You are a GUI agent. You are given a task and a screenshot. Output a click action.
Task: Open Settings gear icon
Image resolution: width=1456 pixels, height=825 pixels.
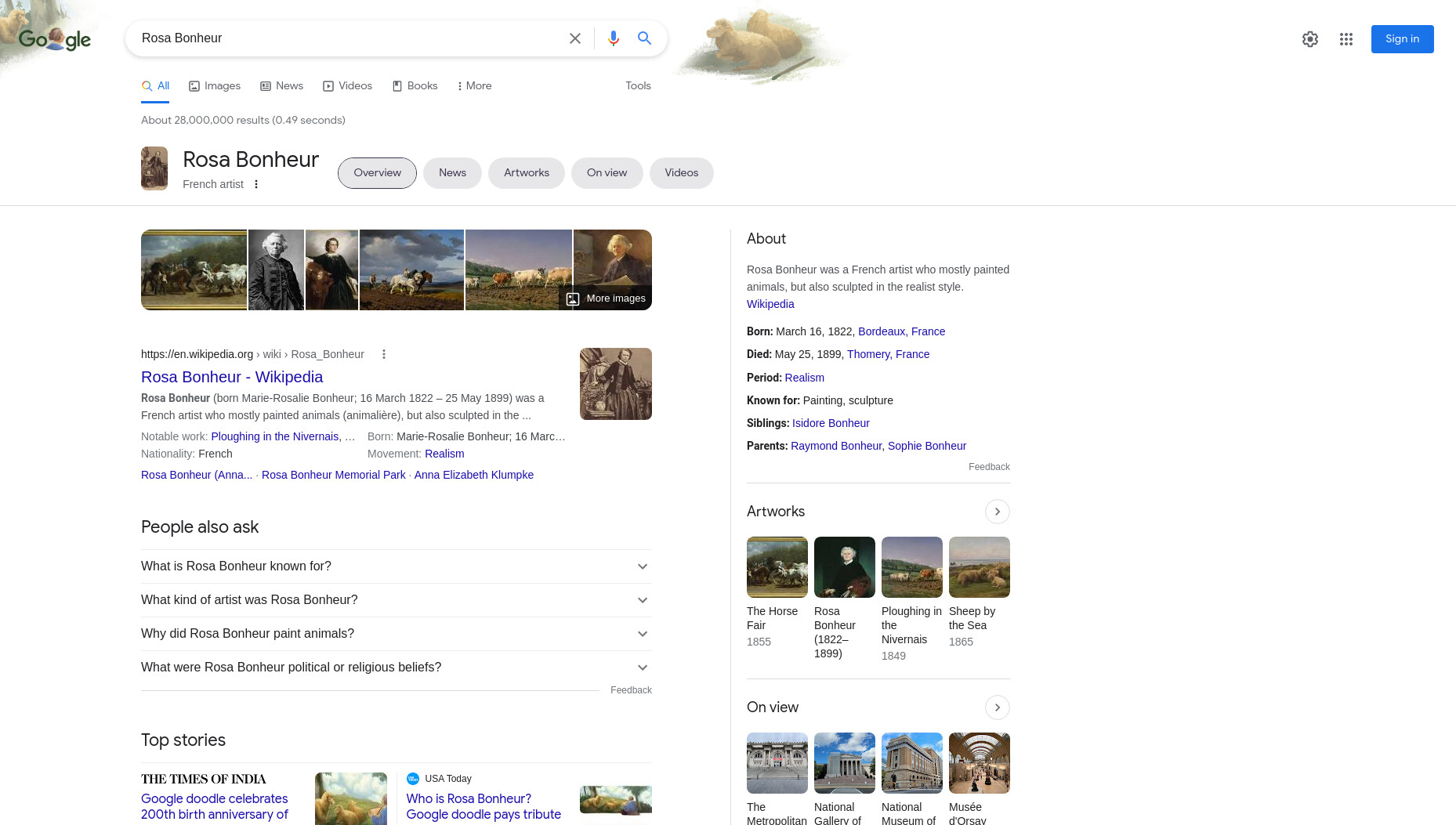[x=1310, y=39]
